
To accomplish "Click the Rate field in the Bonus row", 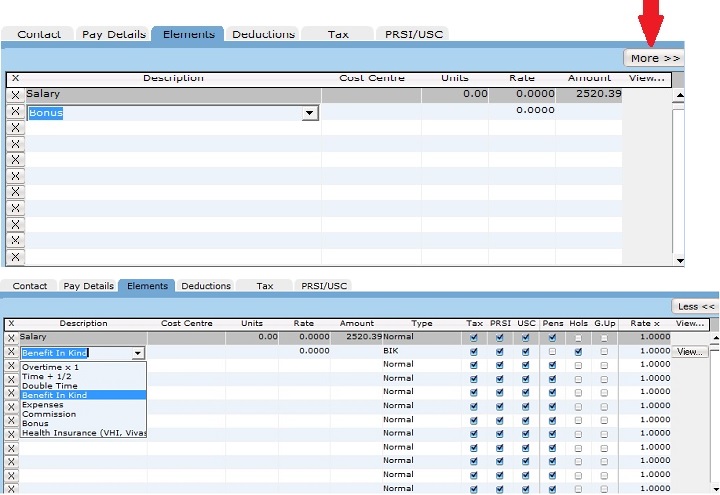I will (521, 112).
